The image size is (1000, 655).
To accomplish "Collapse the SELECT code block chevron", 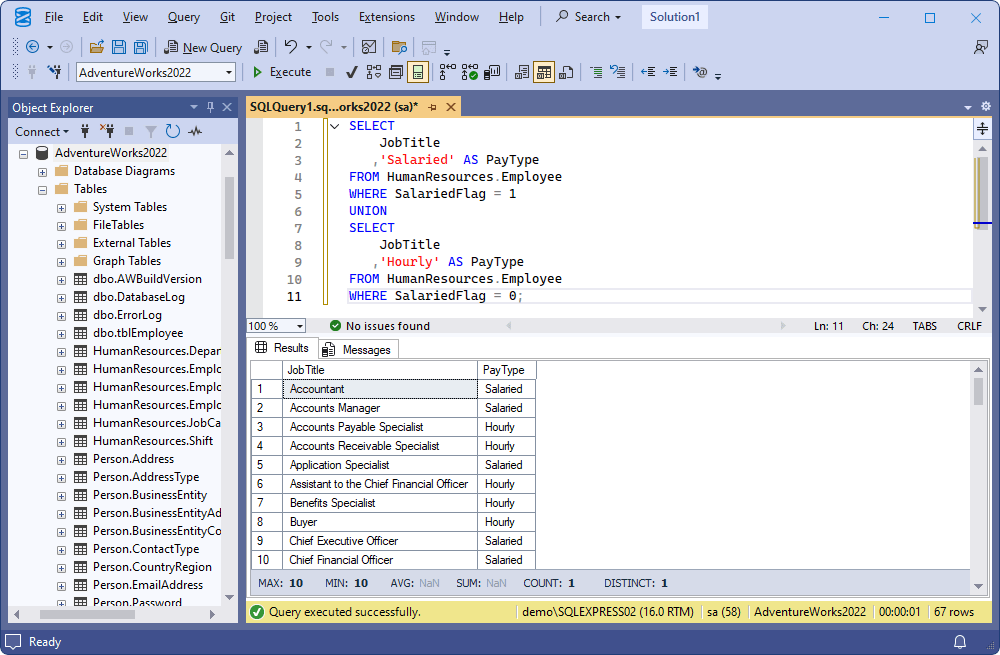I will pos(335,126).
